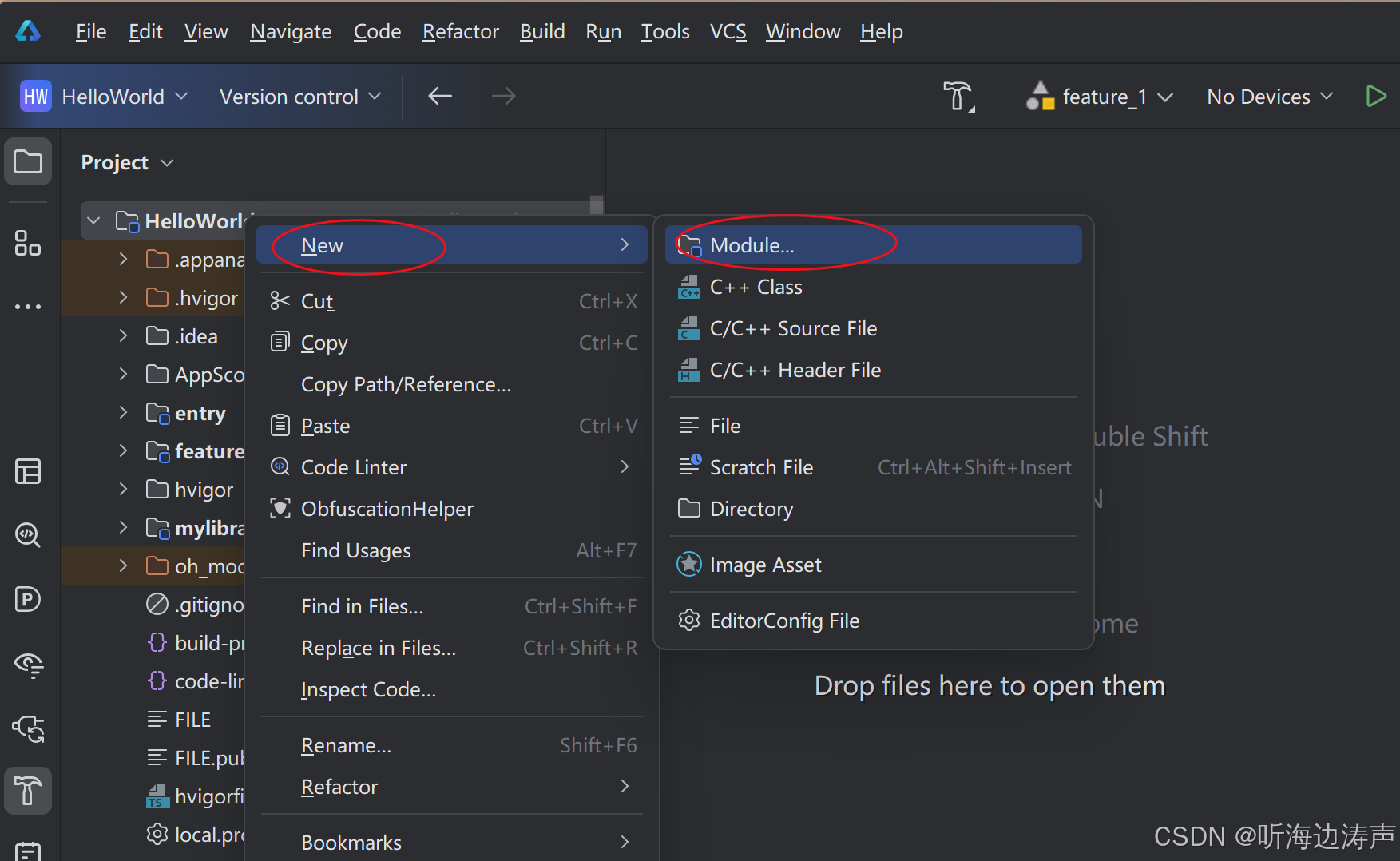Viewport: 1400px width, 861px height.
Task: Open the feature_1 run configuration dropdown
Action: click(x=1101, y=97)
